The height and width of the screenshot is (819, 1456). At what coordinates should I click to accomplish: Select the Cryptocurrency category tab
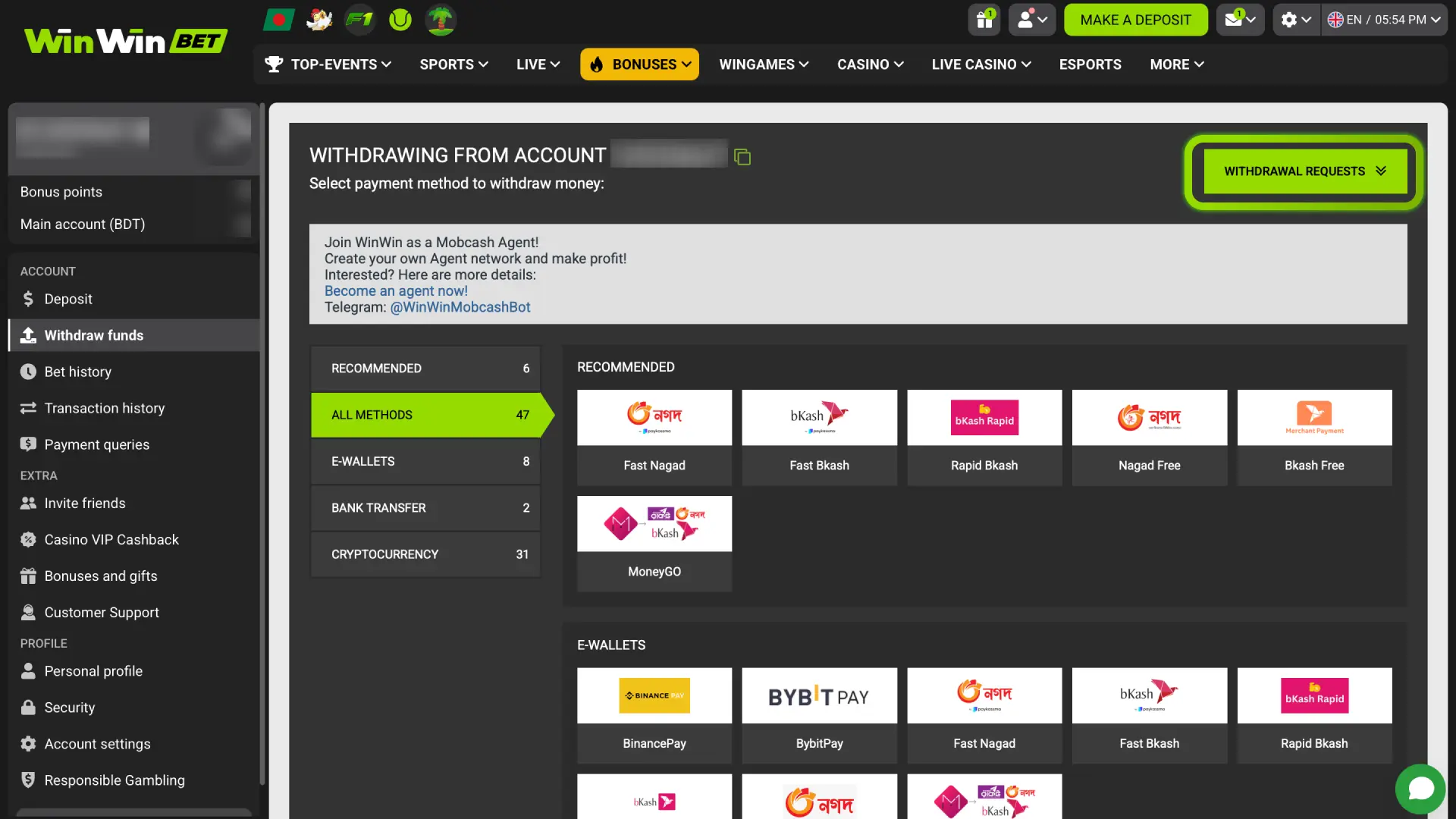[425, 554]
